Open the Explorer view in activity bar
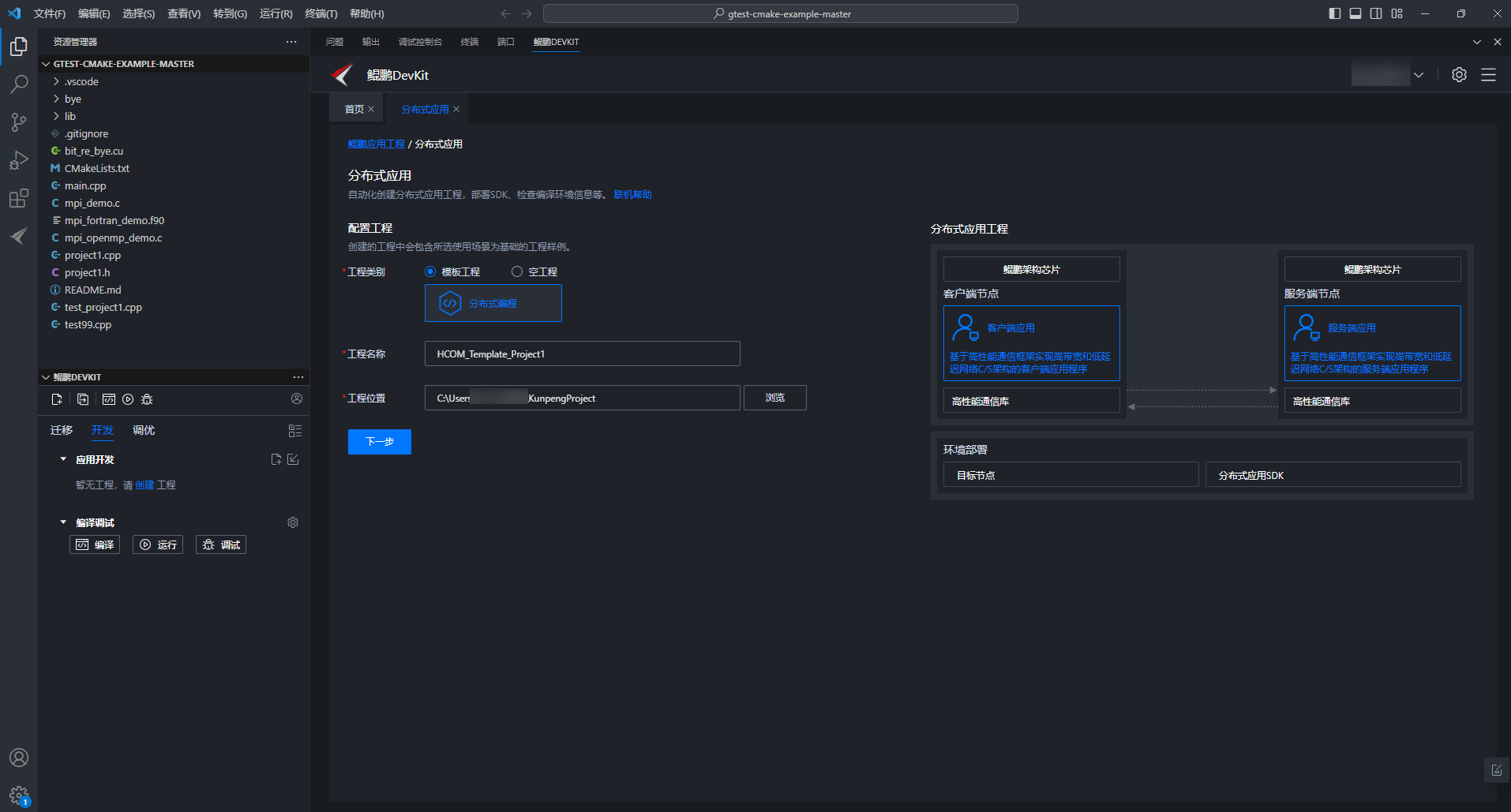 [19, 47]
